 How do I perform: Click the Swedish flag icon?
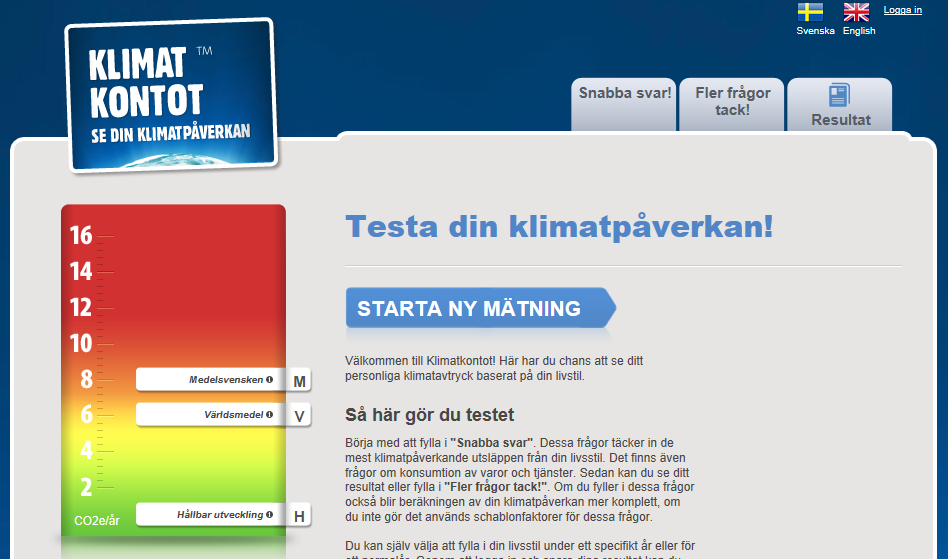click(810, 12)
